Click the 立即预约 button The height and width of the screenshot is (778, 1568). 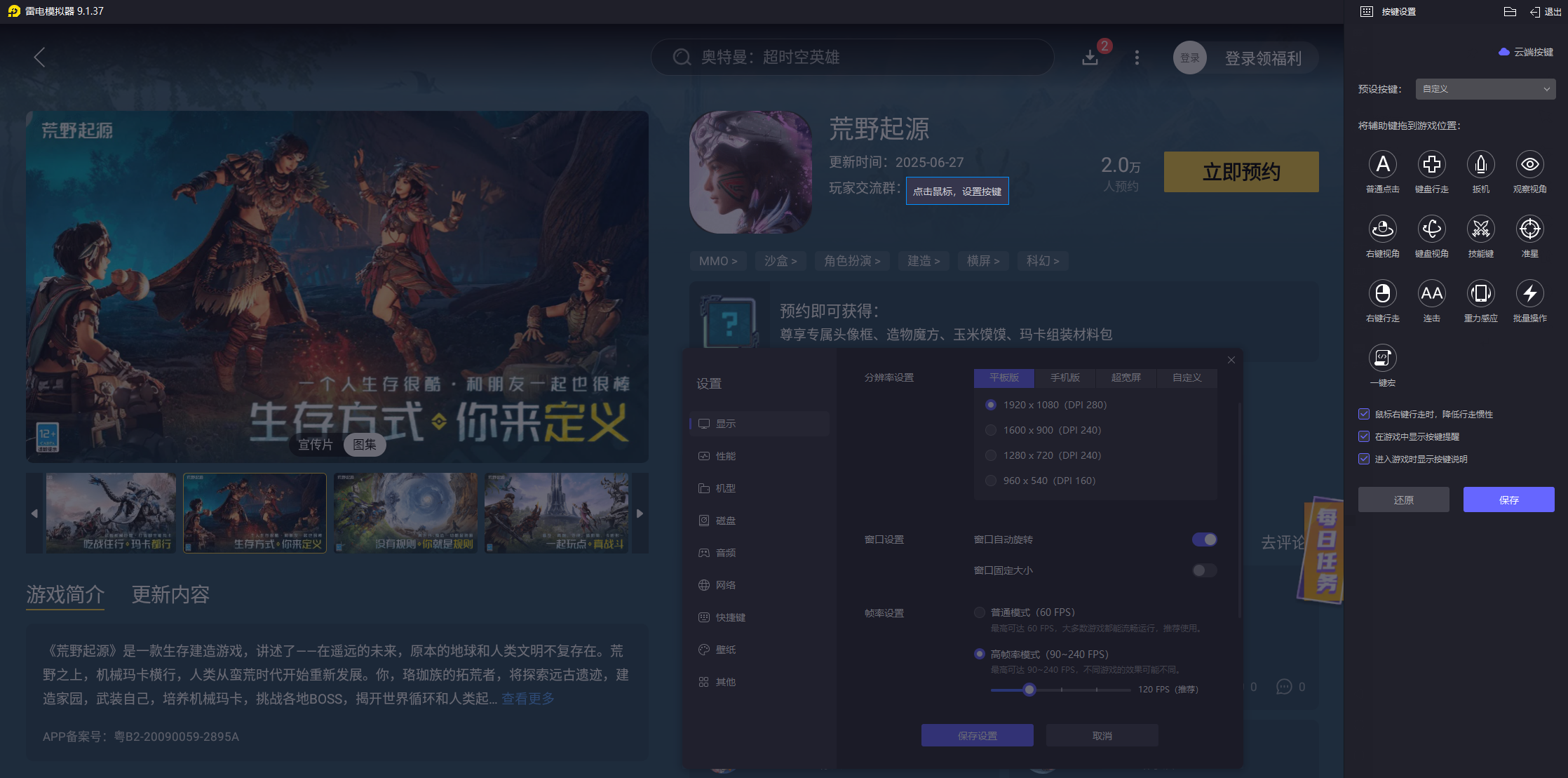1241,172
